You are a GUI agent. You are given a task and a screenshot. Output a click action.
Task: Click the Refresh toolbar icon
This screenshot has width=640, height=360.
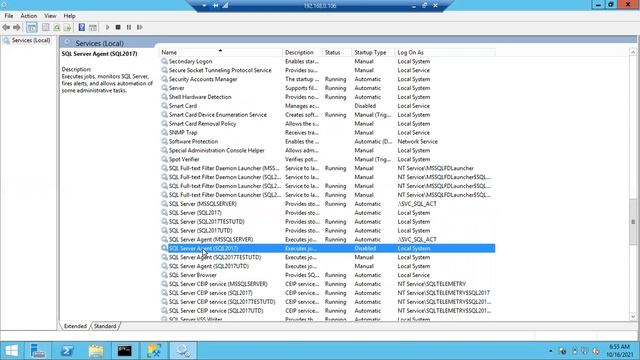(x=57, y=27)
